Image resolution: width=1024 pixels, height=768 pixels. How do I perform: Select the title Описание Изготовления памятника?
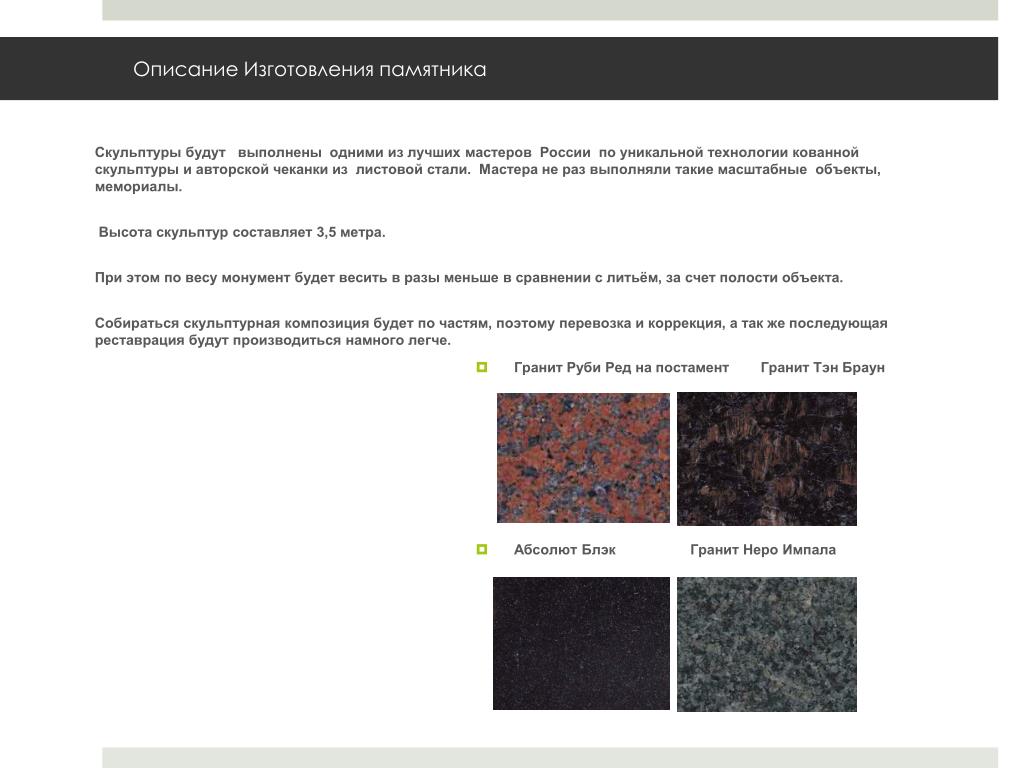coord(310,69)
